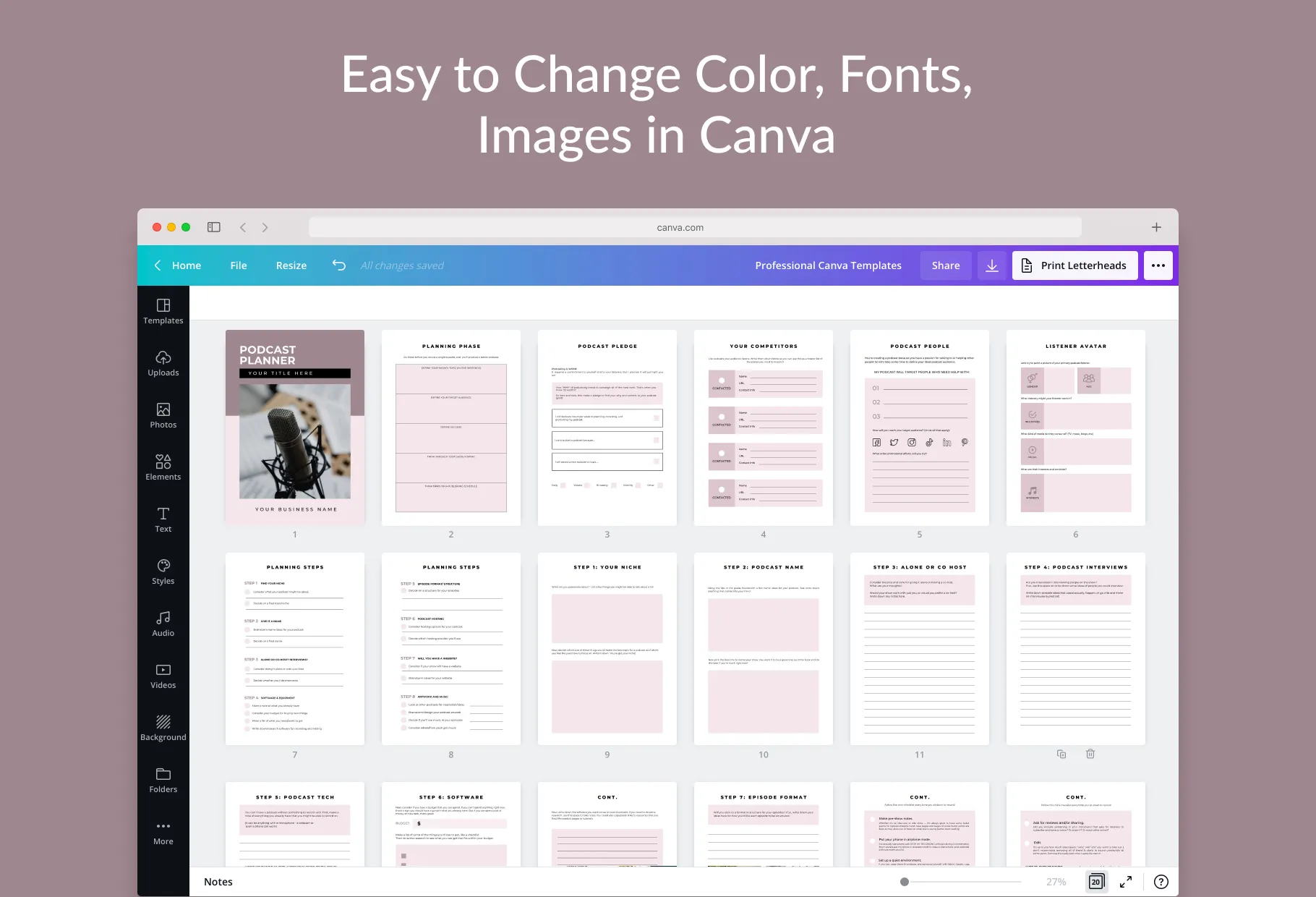The image size is (1316, 897).
Task: Click the undo arrow icon
Action: (x=339, y=265)
